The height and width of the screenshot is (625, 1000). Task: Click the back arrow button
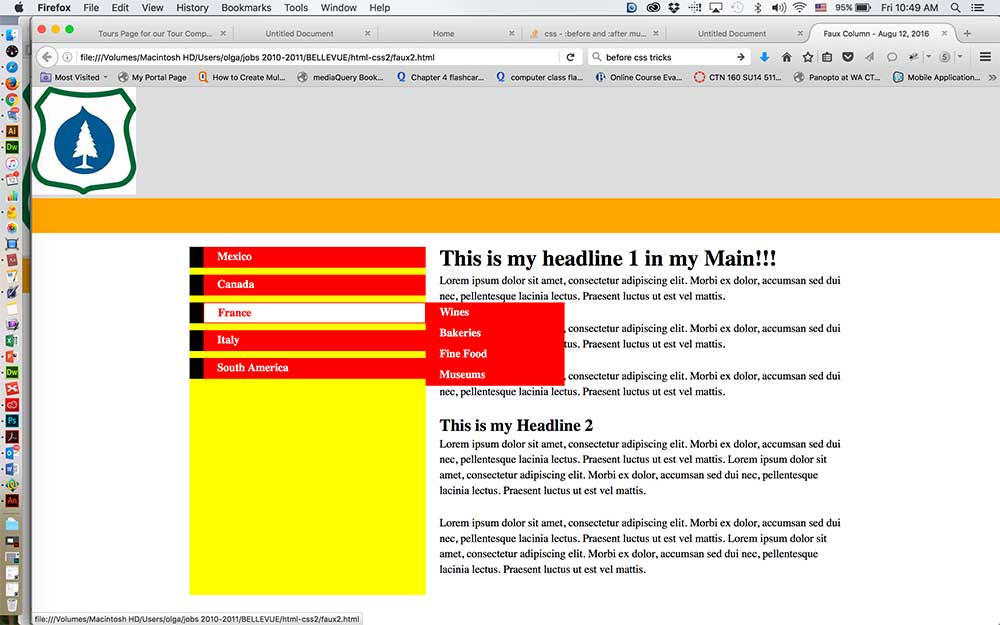[47, 57]
